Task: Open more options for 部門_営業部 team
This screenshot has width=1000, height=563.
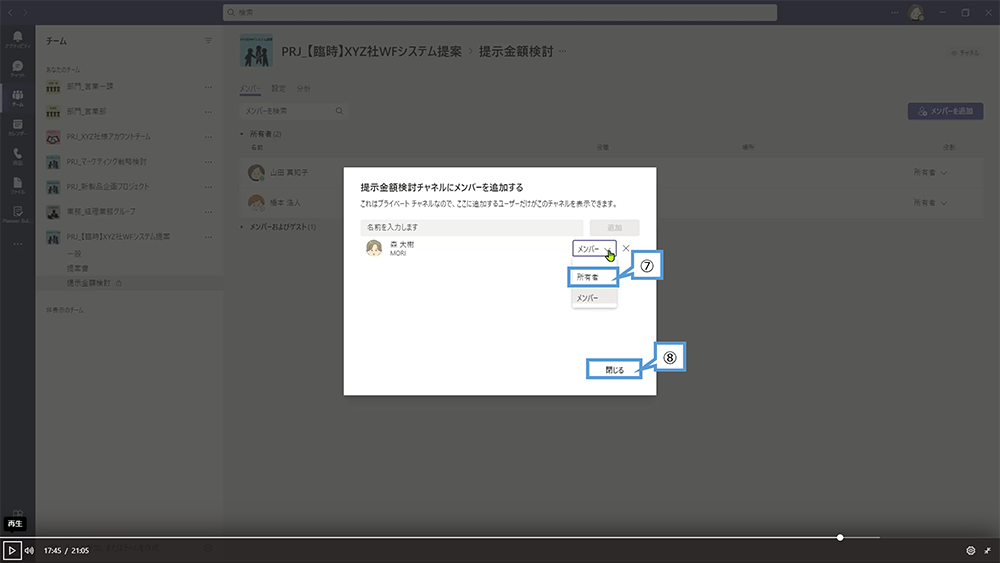Action: coord(208,112)
